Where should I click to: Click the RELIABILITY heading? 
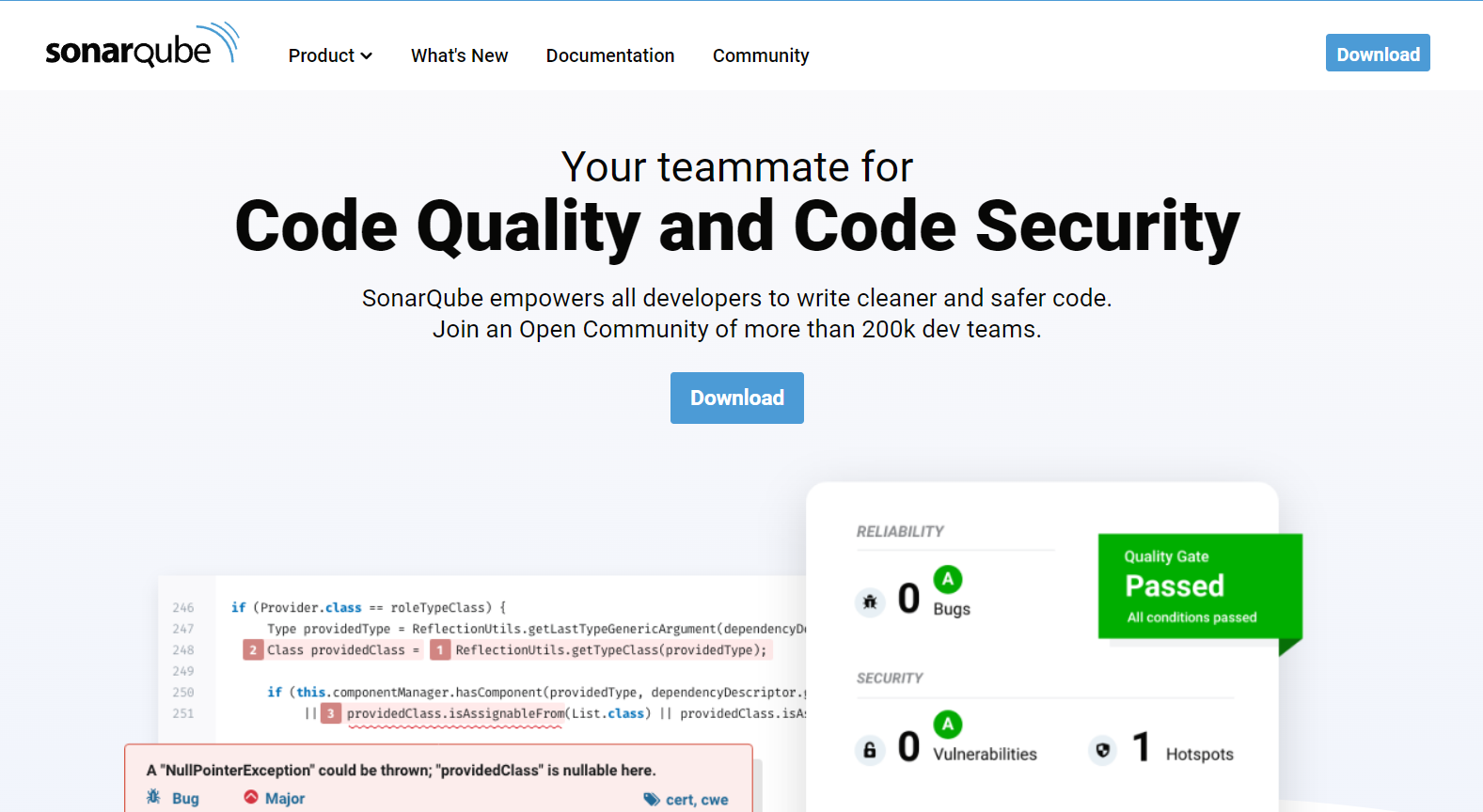click(900, 531)
